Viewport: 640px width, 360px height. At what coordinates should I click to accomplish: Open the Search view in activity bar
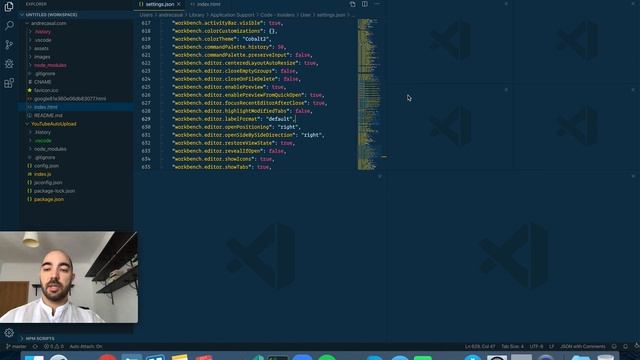9,25
